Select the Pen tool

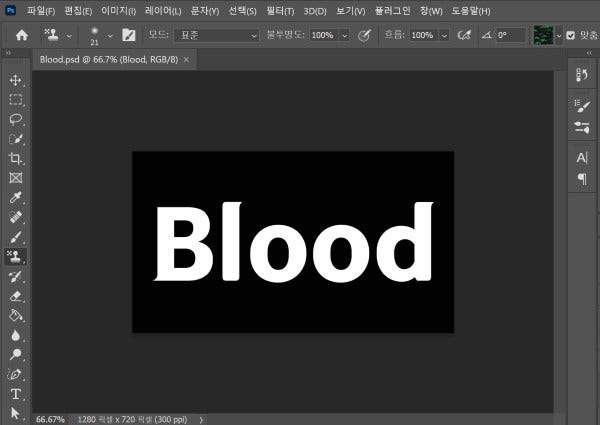(15, 374)
